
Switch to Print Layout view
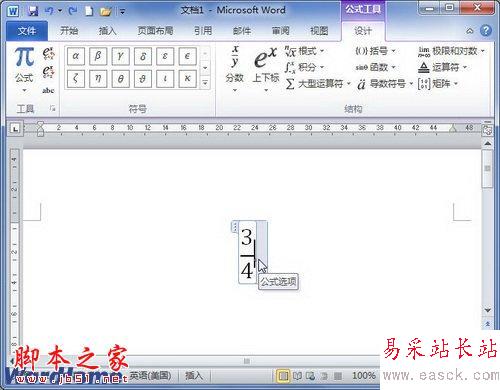point(283,376)
